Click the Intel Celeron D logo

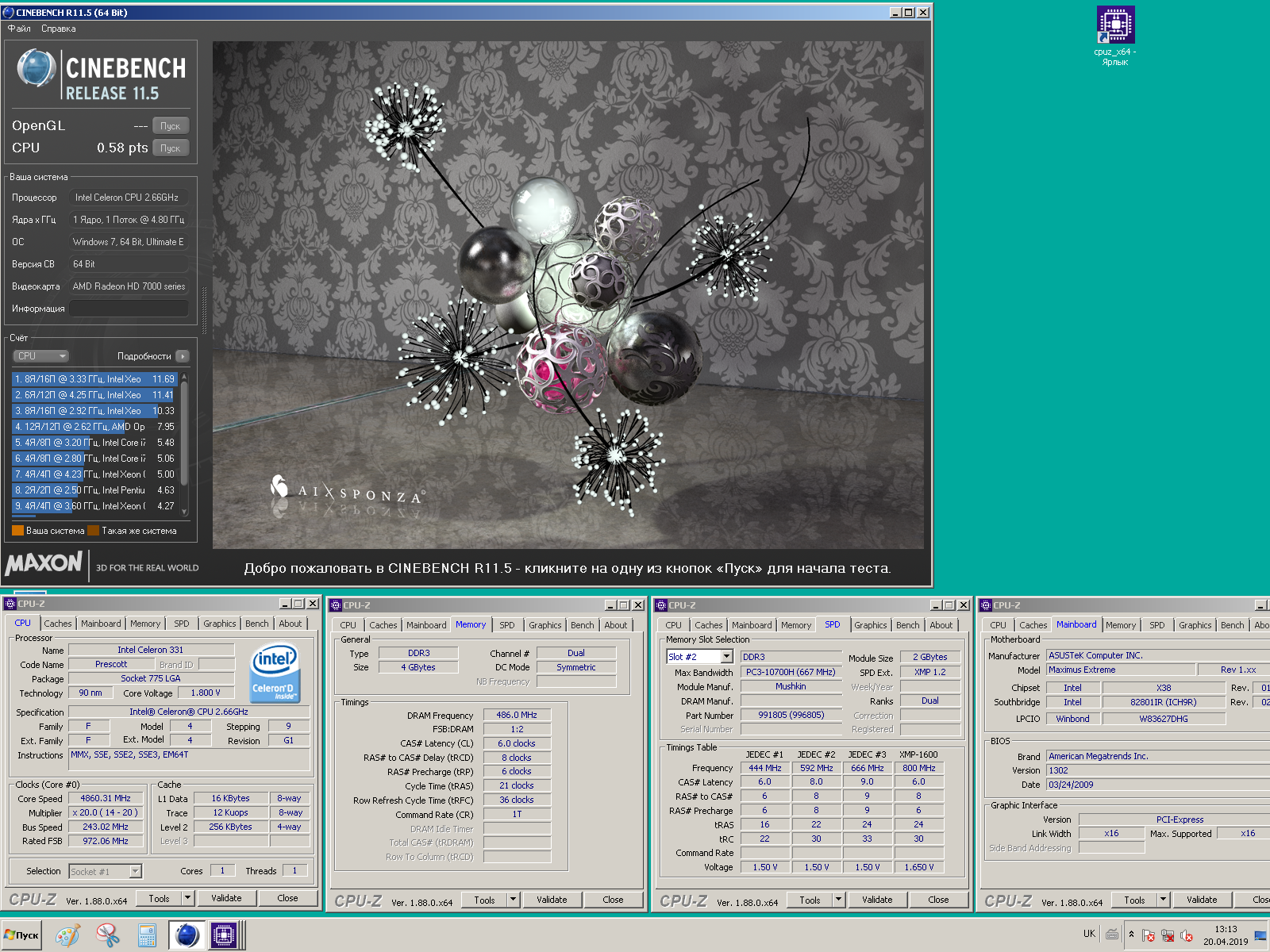pos(274,674)
